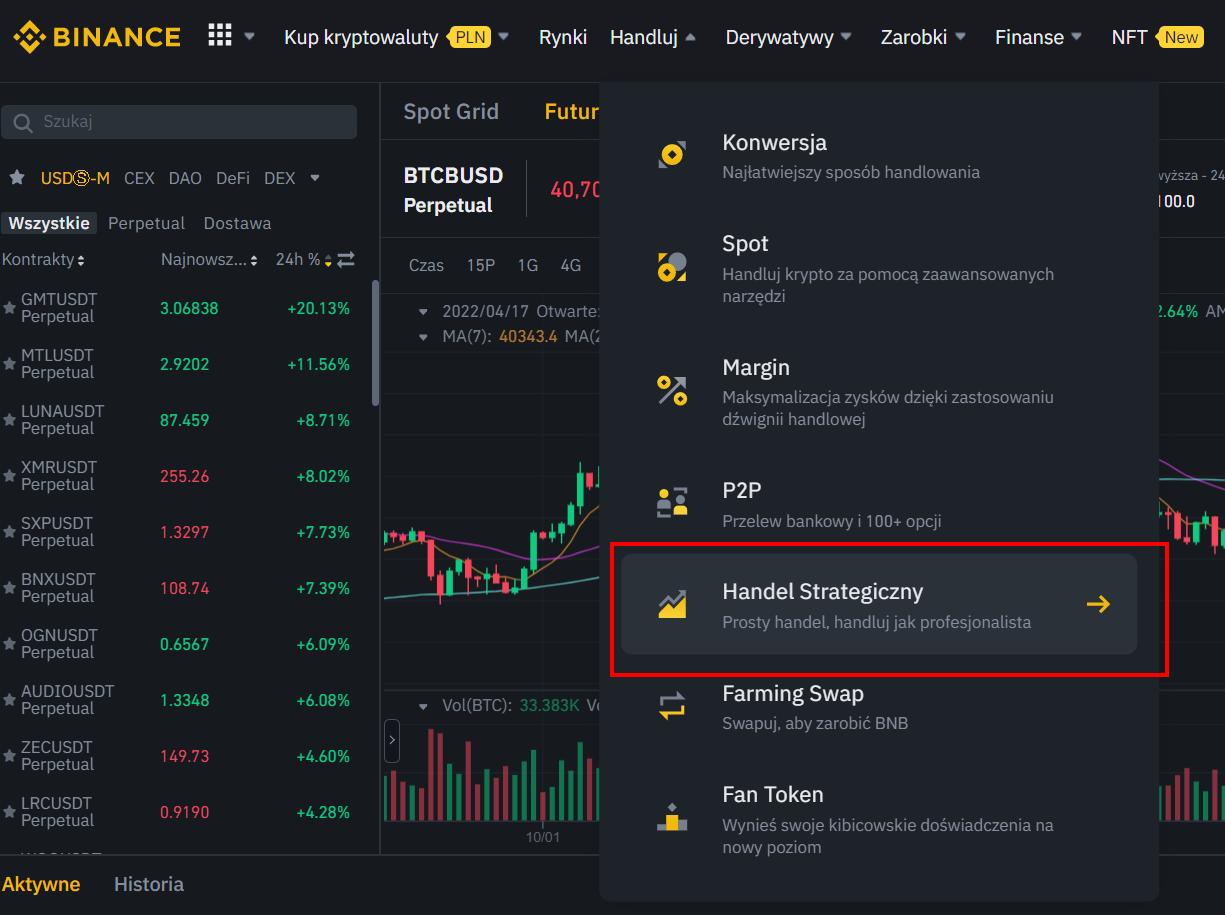Favorite the OGNUSDT contract star

click(9, 645)
